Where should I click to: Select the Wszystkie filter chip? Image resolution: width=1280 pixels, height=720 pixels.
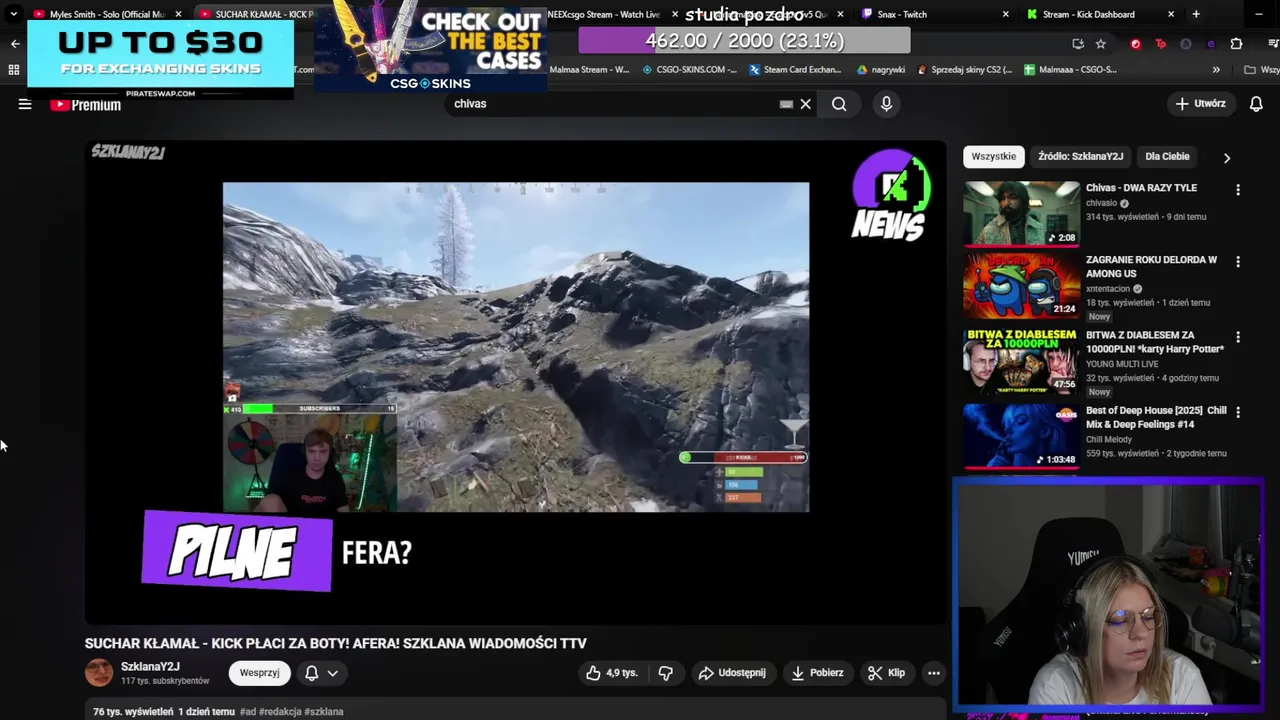click(x=993, y=156)
